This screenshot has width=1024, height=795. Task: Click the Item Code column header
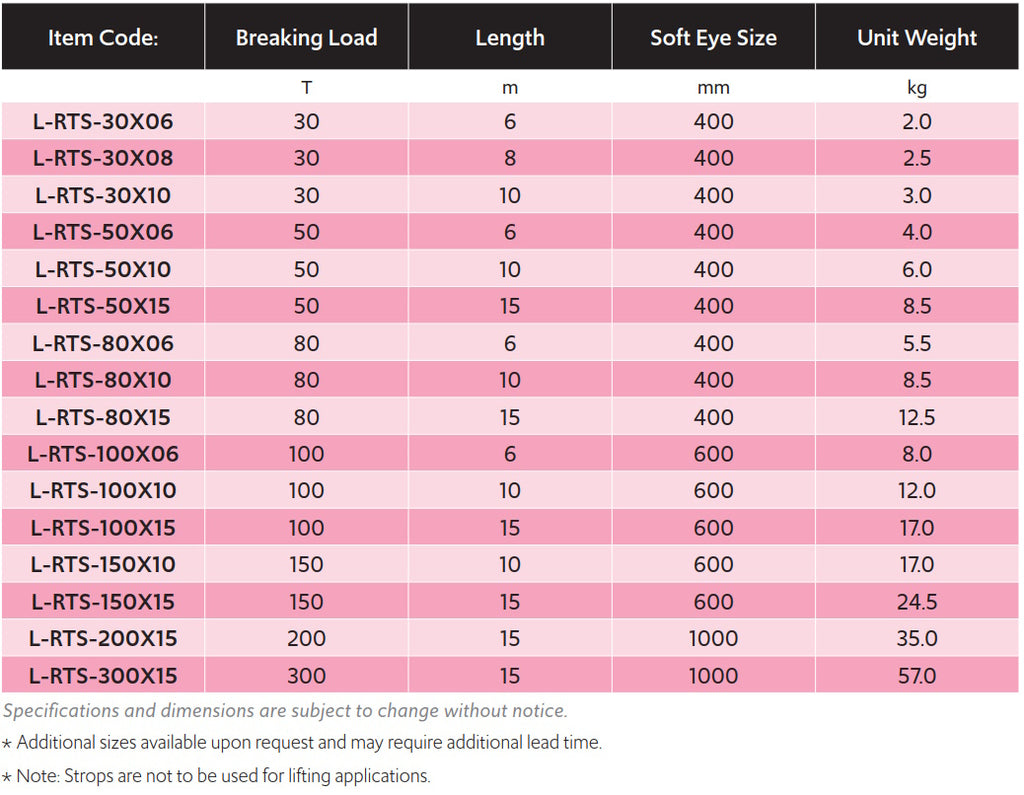103,38
